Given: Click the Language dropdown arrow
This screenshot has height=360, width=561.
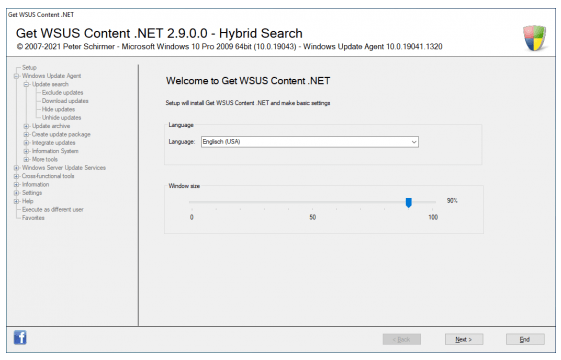Looking at the screenshot, I should [x=414, y=142].
